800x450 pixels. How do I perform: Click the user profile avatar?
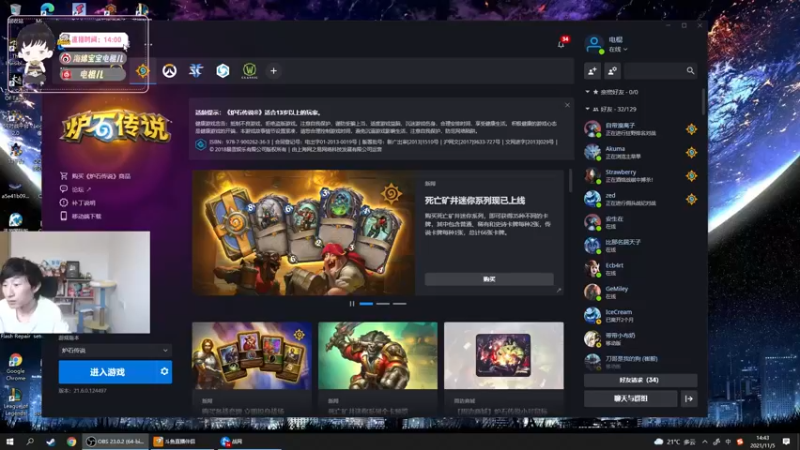tap(594, 44)
